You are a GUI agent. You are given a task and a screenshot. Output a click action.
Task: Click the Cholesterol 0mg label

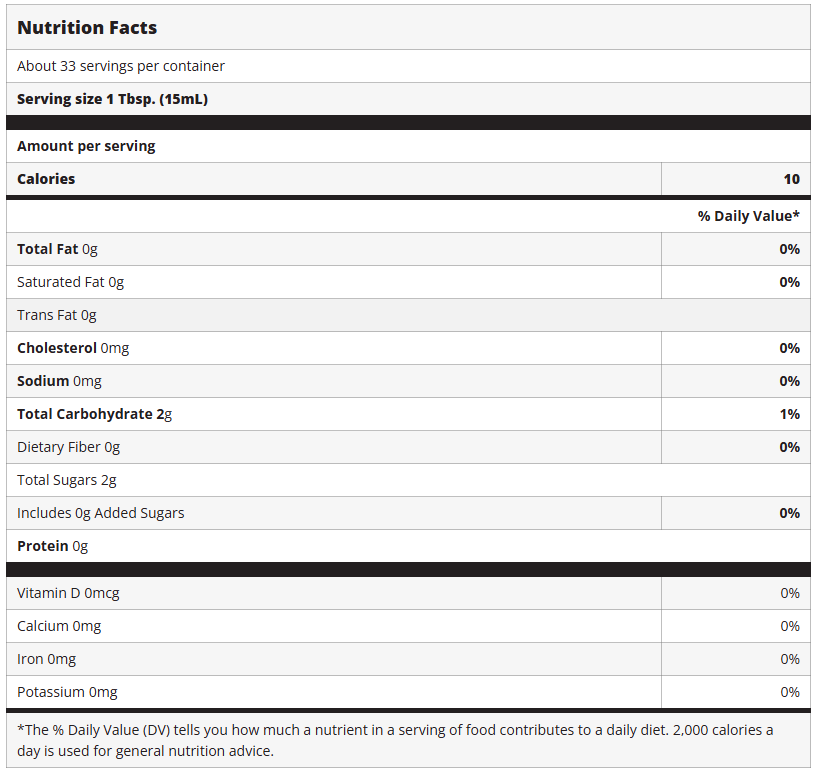click(73, 348)
